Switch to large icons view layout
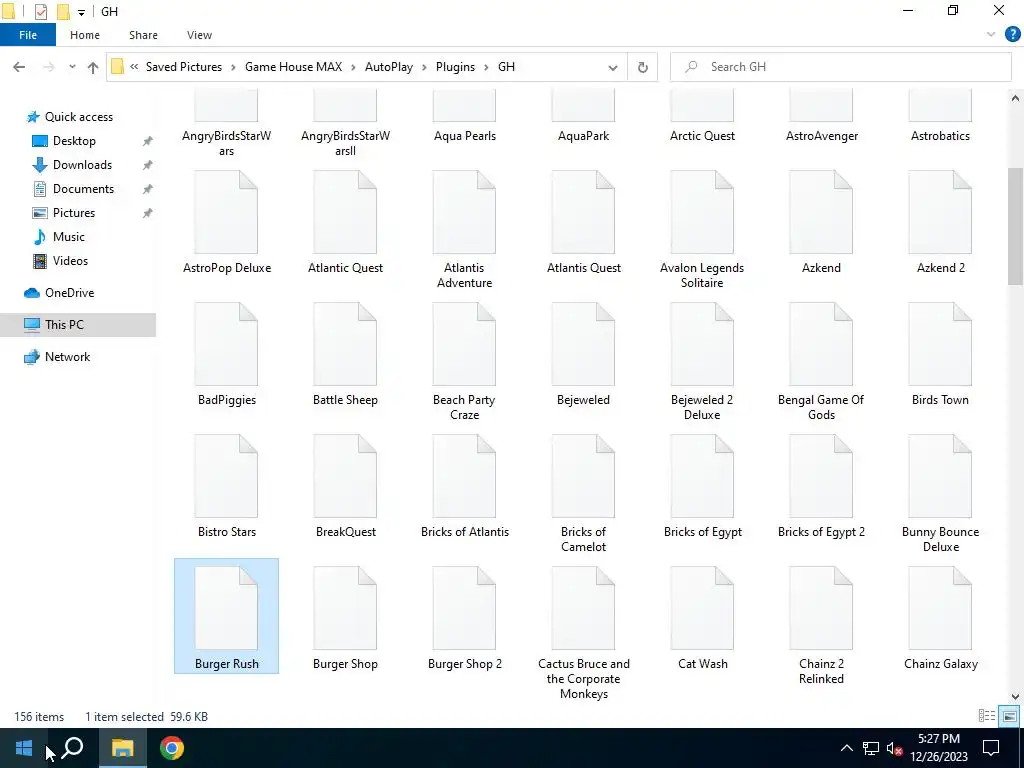 [1009, 716]
